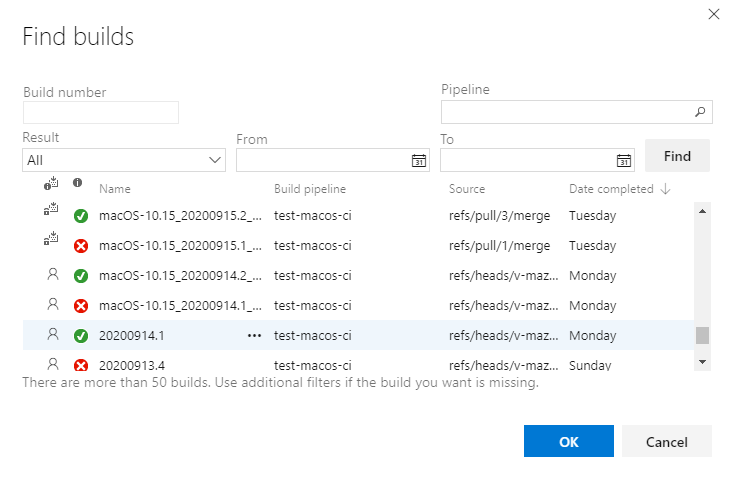Open the ellipsis menu for build 20200914.1

point(254,336)
